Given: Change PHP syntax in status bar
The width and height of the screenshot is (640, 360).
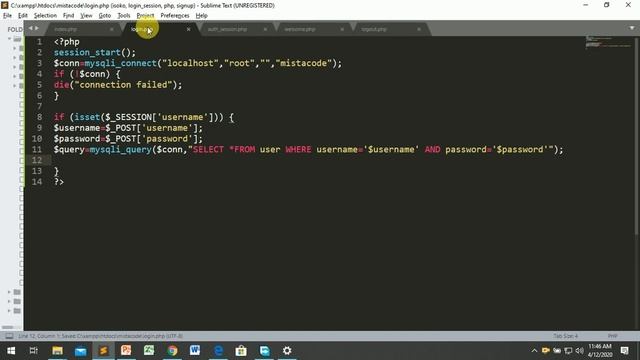Looking at the screenshot, I should [612, 336].
